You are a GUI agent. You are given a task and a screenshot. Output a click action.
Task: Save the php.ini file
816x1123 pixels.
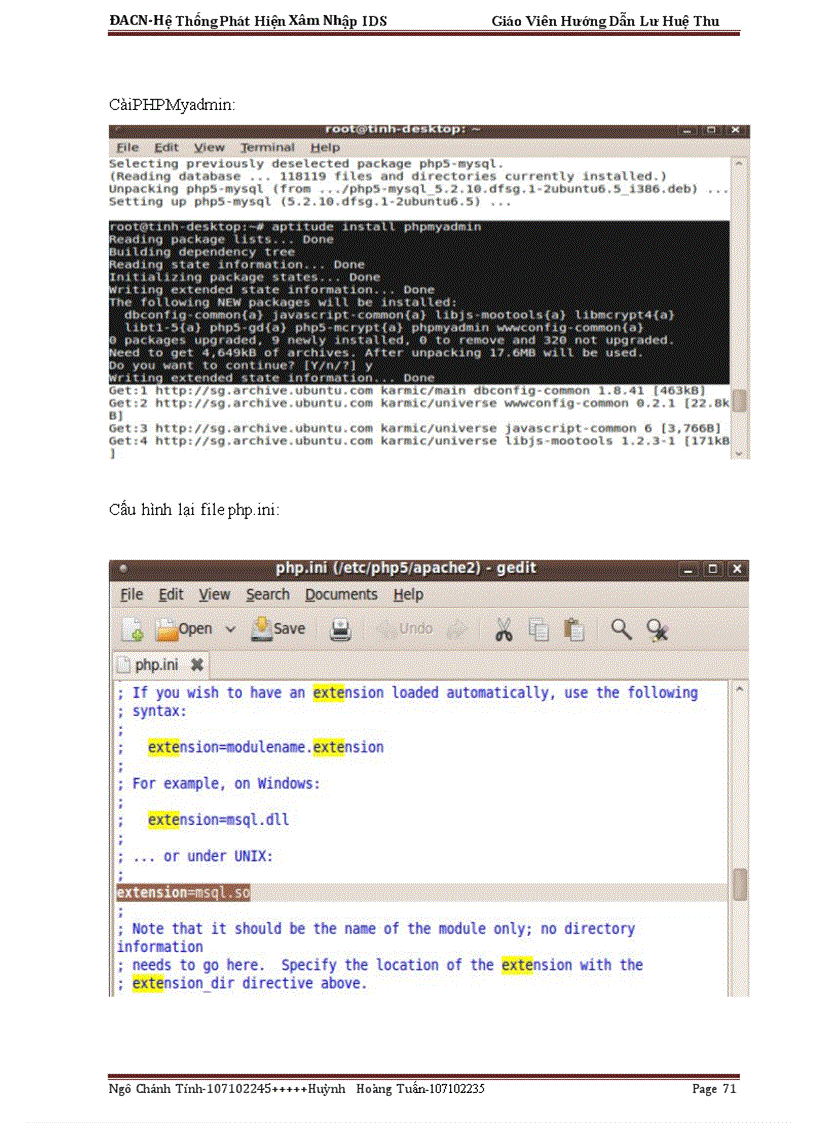(278, 629)
